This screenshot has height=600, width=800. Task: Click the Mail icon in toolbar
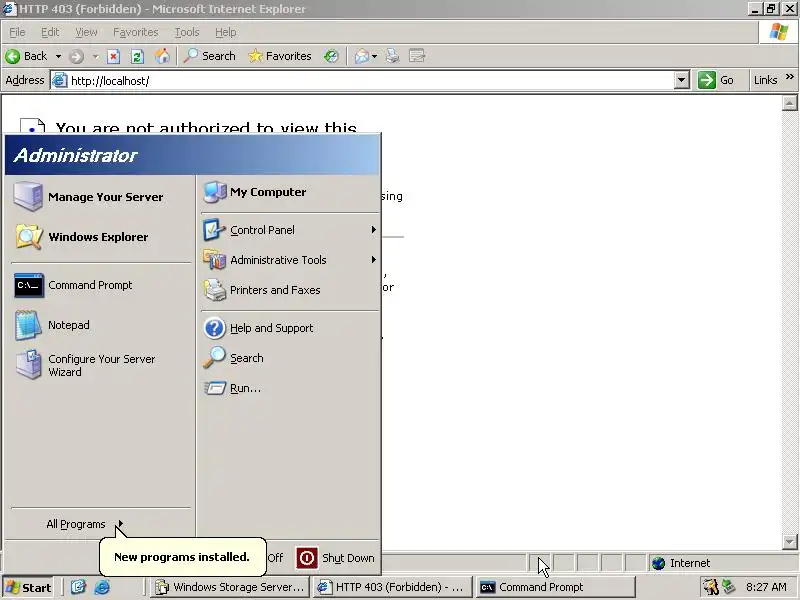362,56
